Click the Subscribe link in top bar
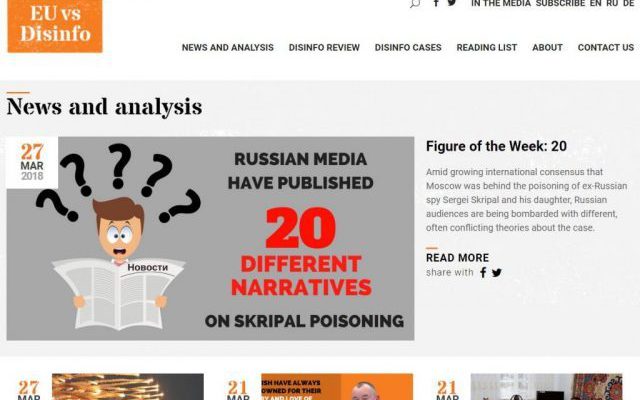The width and height of the screenshot is (640, 400). (x=560, y=3)
